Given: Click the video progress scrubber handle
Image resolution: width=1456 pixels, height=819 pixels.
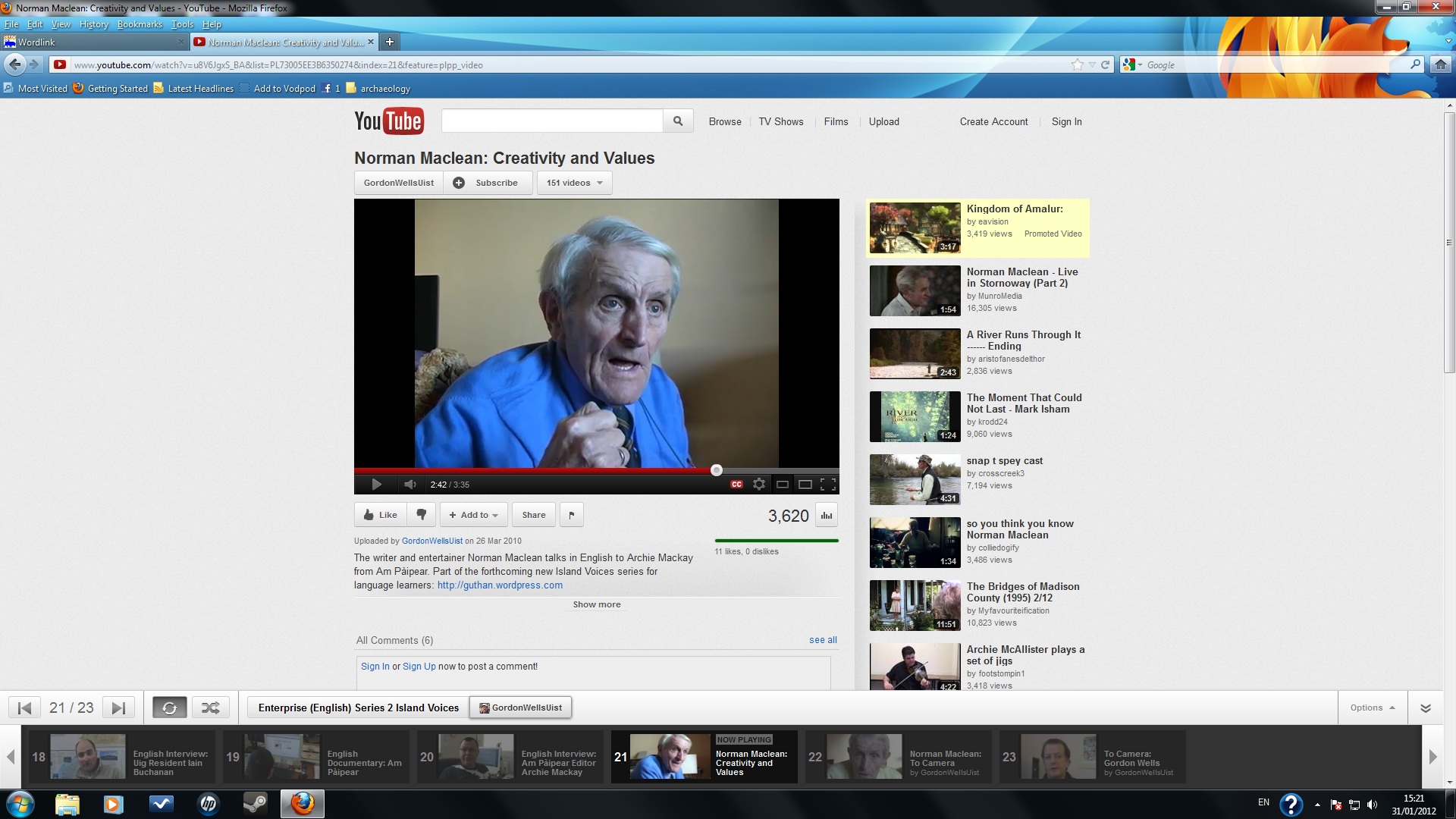Looking at the screenshot, I should click(x=716, y=470).
